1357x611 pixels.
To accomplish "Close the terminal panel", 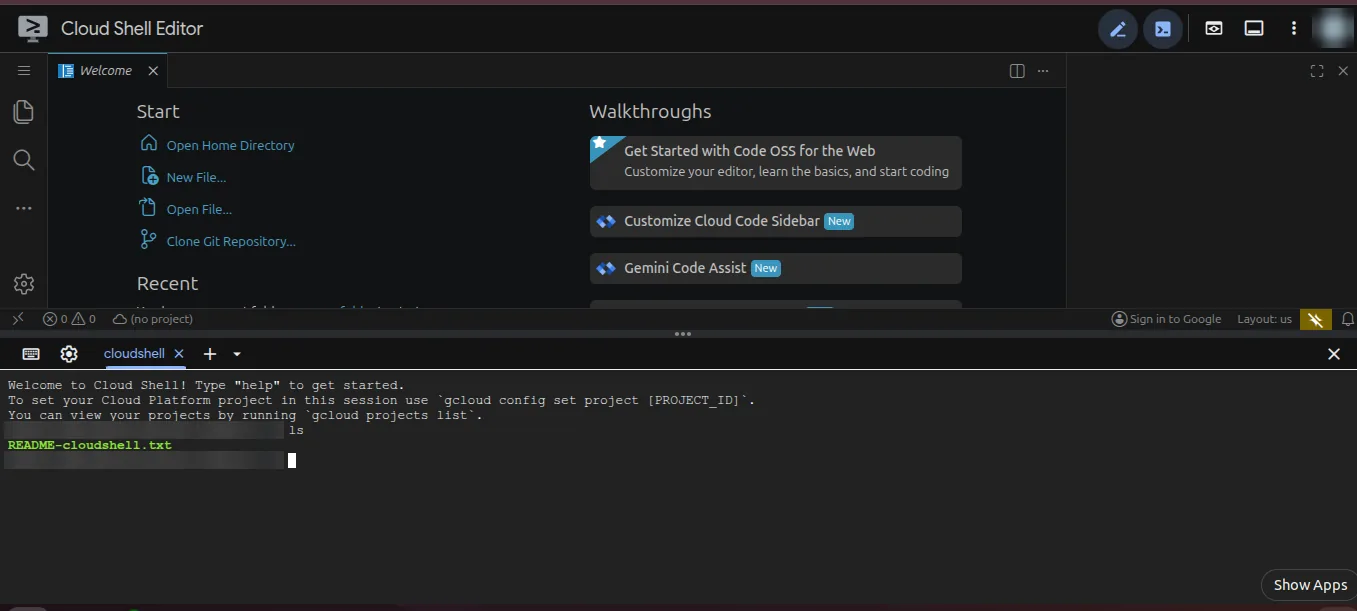I will pyautogui.click(x=1334, y=354).
